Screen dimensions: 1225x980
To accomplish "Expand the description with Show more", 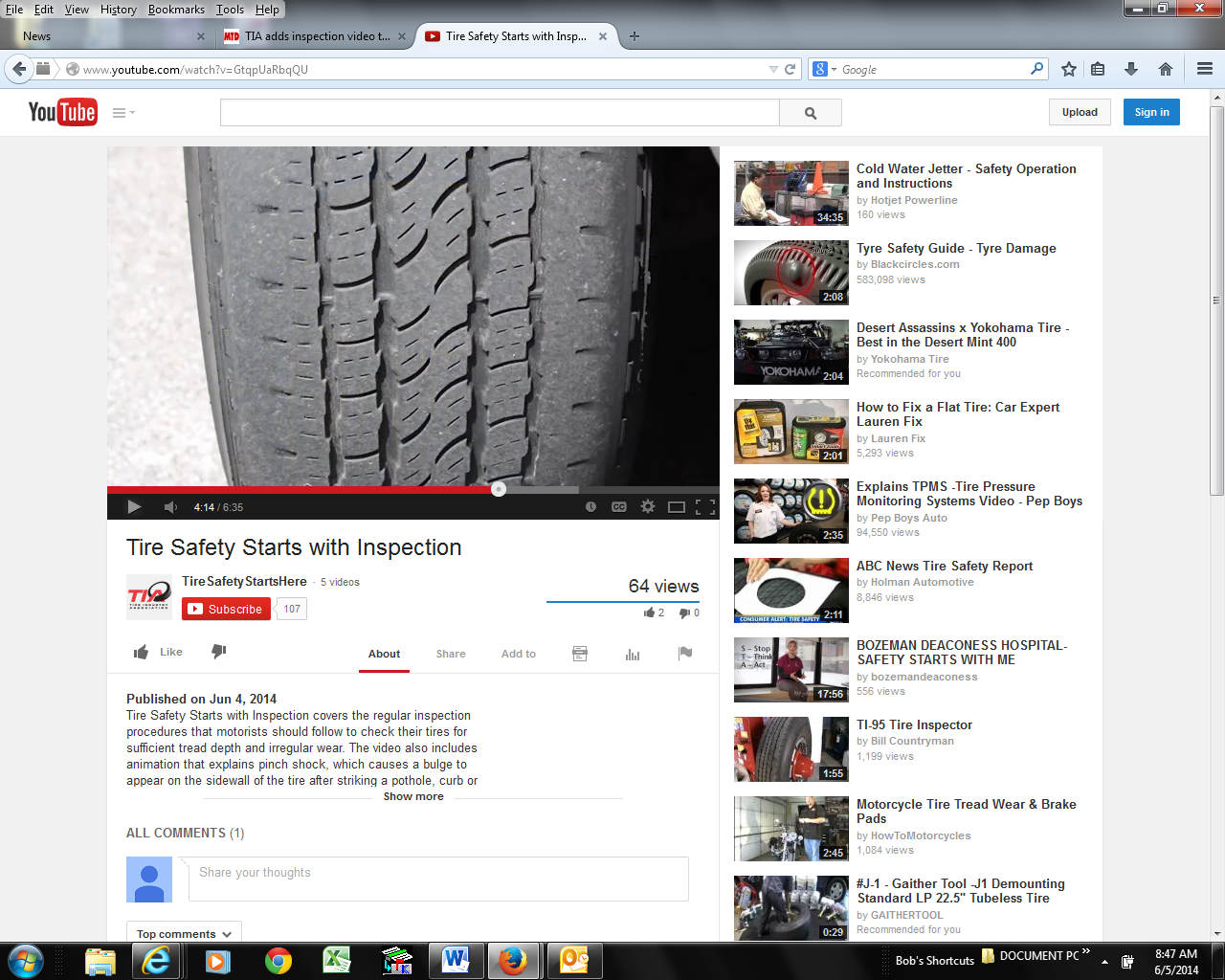I will coord(413,795).
